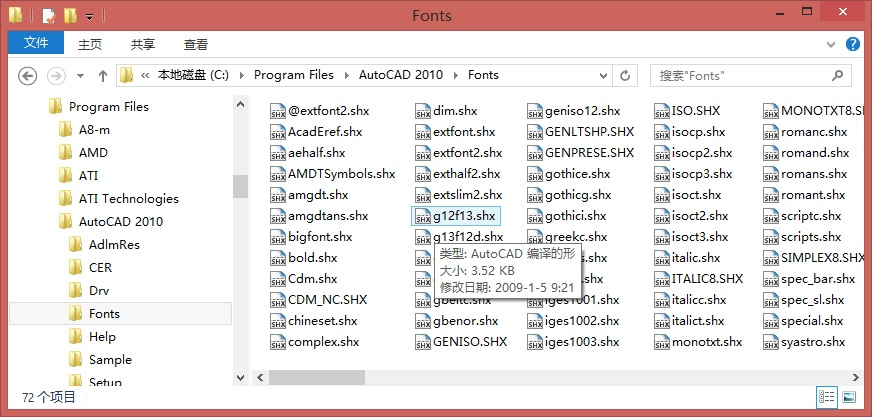Viewport: 872px width, 417px height.
Task: Click horizontal scrollbar left arrow
Action: point(260,378)
